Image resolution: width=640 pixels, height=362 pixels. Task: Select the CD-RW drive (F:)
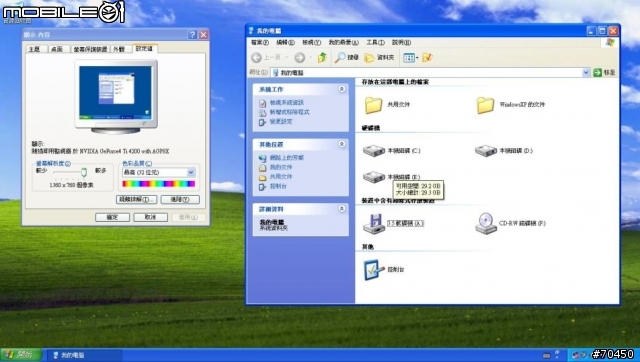pos(510,223)
